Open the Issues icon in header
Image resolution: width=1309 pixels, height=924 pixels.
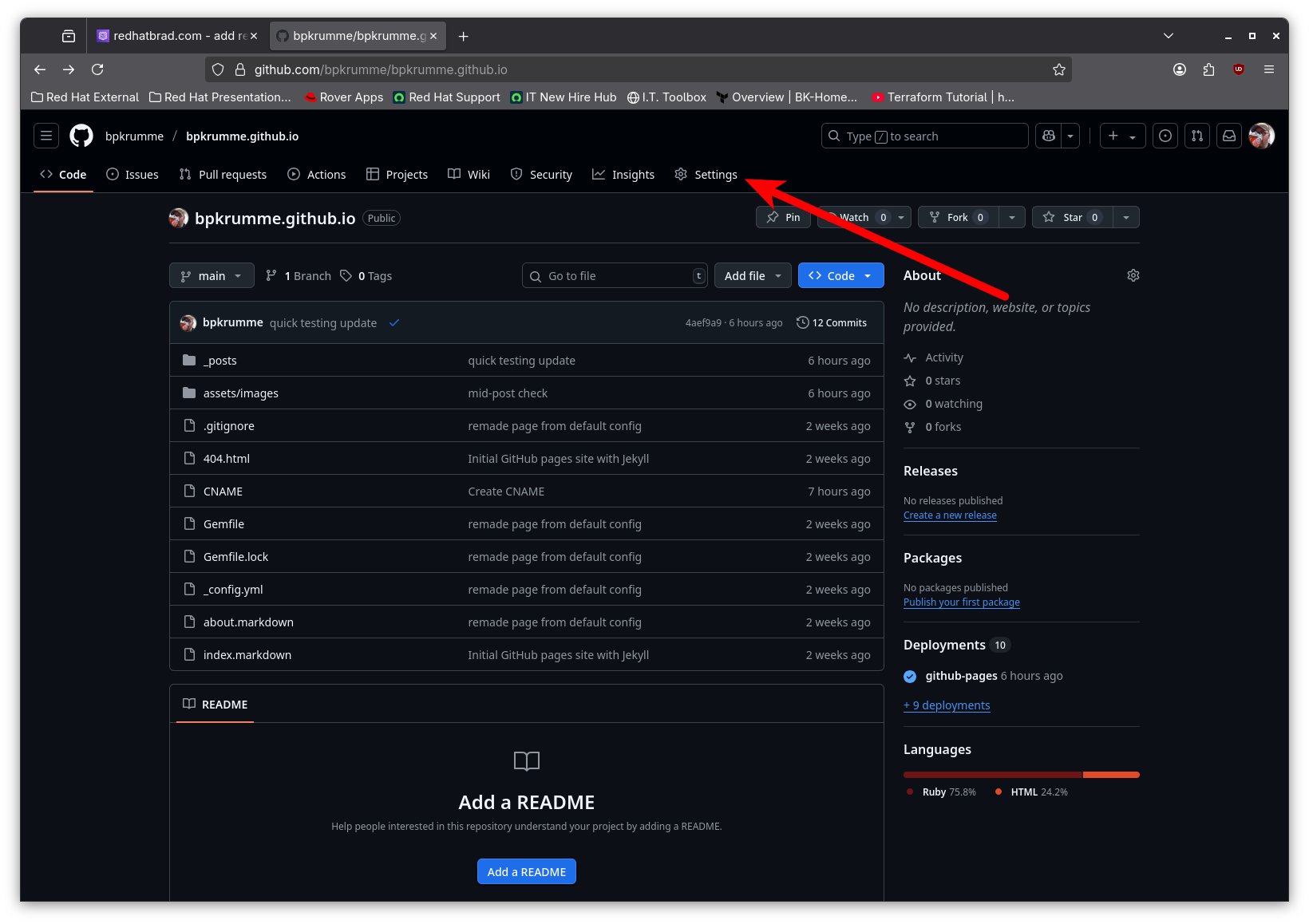[1165, 136]
